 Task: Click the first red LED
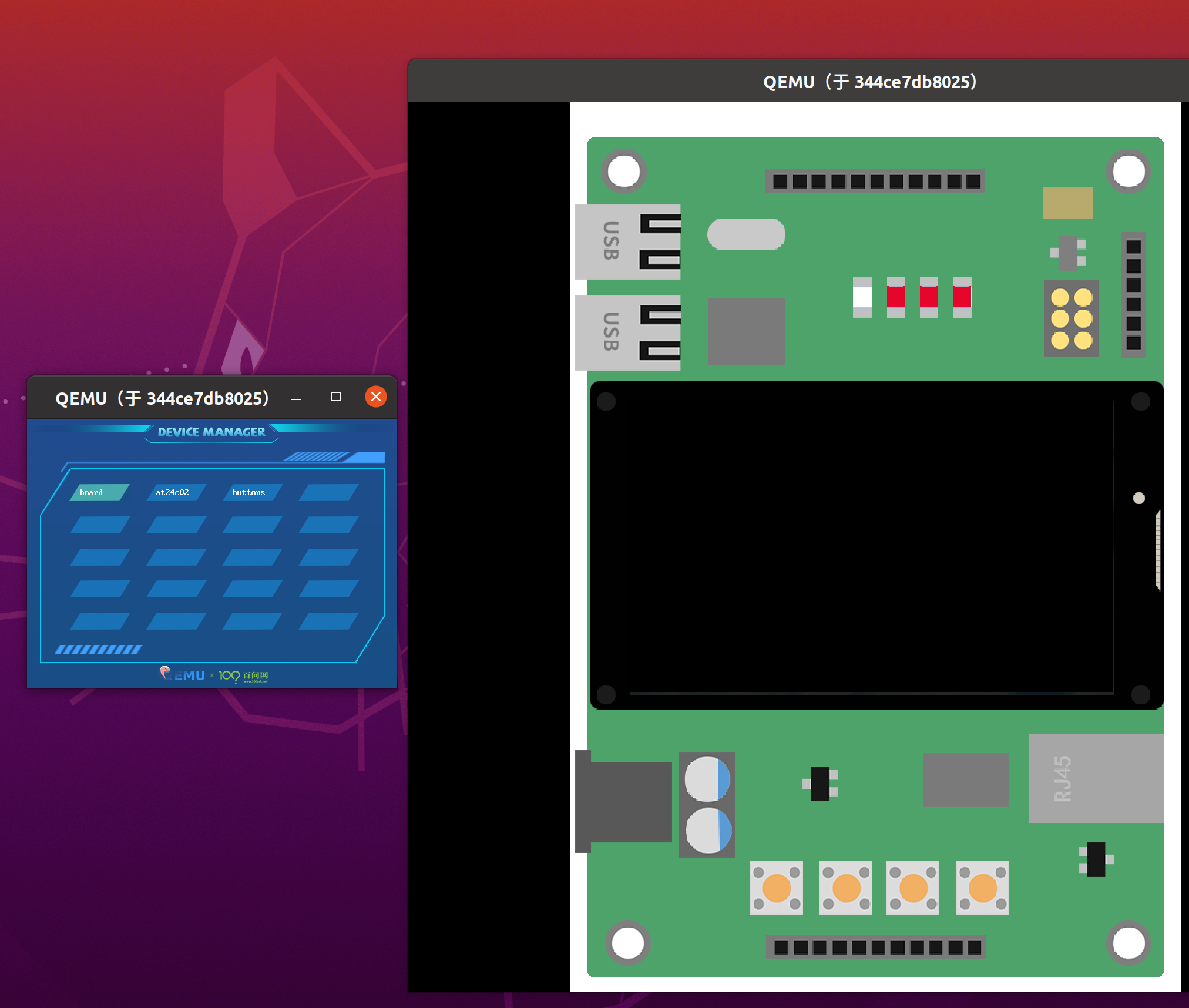point(895,297)
